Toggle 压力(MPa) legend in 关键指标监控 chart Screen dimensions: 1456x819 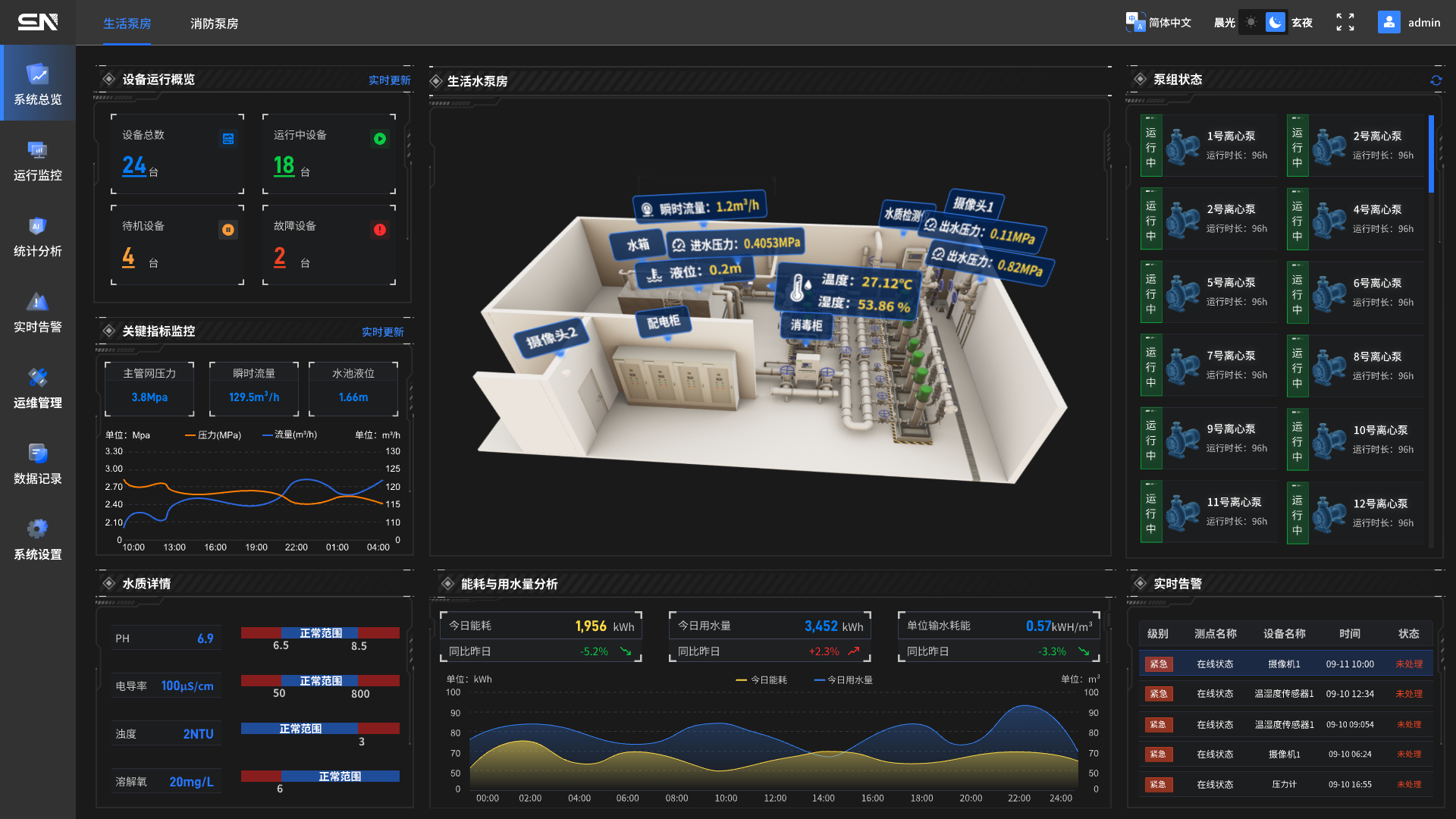(x=213, y=435)
